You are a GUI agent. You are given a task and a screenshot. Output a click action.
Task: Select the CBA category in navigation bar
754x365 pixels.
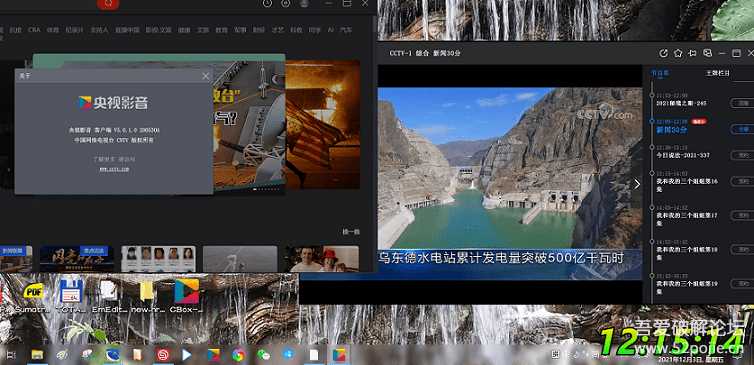[34, 30]
